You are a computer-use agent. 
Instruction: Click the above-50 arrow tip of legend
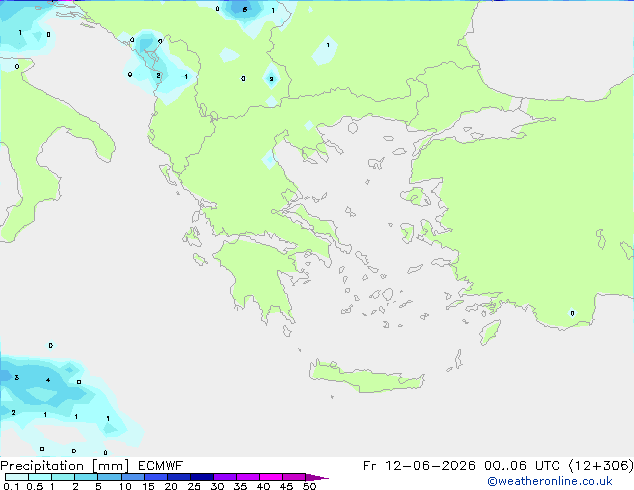(x=317, y=477)
